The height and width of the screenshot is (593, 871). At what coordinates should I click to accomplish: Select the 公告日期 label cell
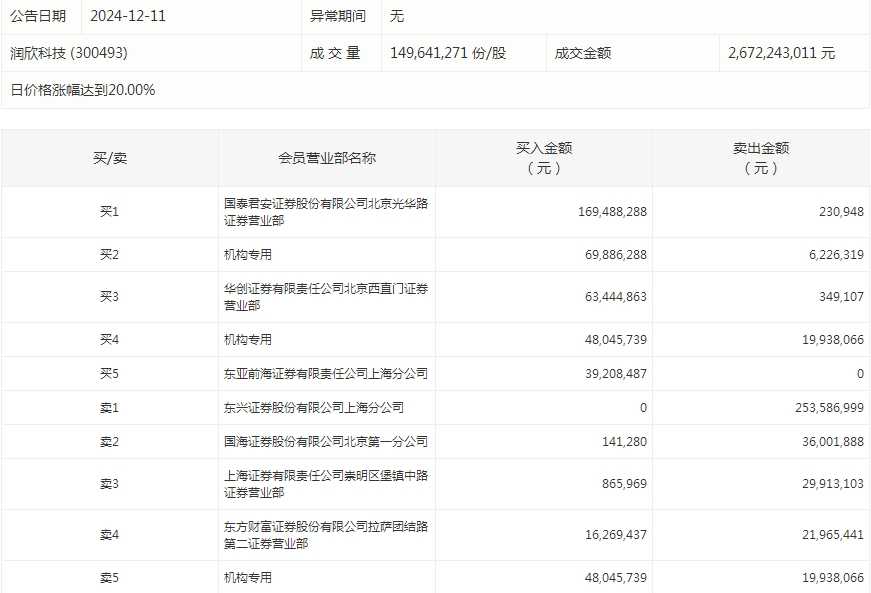[x=38, y=16]
